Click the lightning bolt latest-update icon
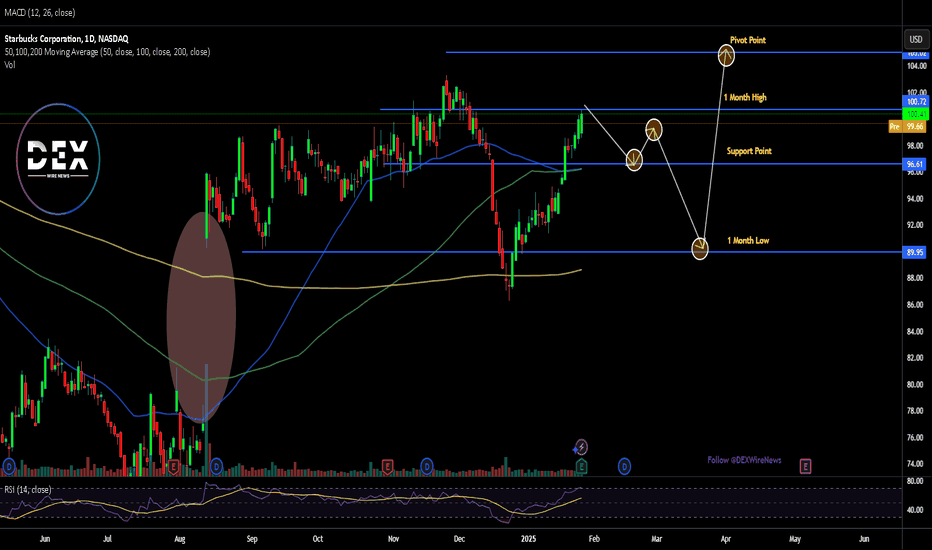The width and height of the screenshot is (932, 550). click(x=582, y=447)
